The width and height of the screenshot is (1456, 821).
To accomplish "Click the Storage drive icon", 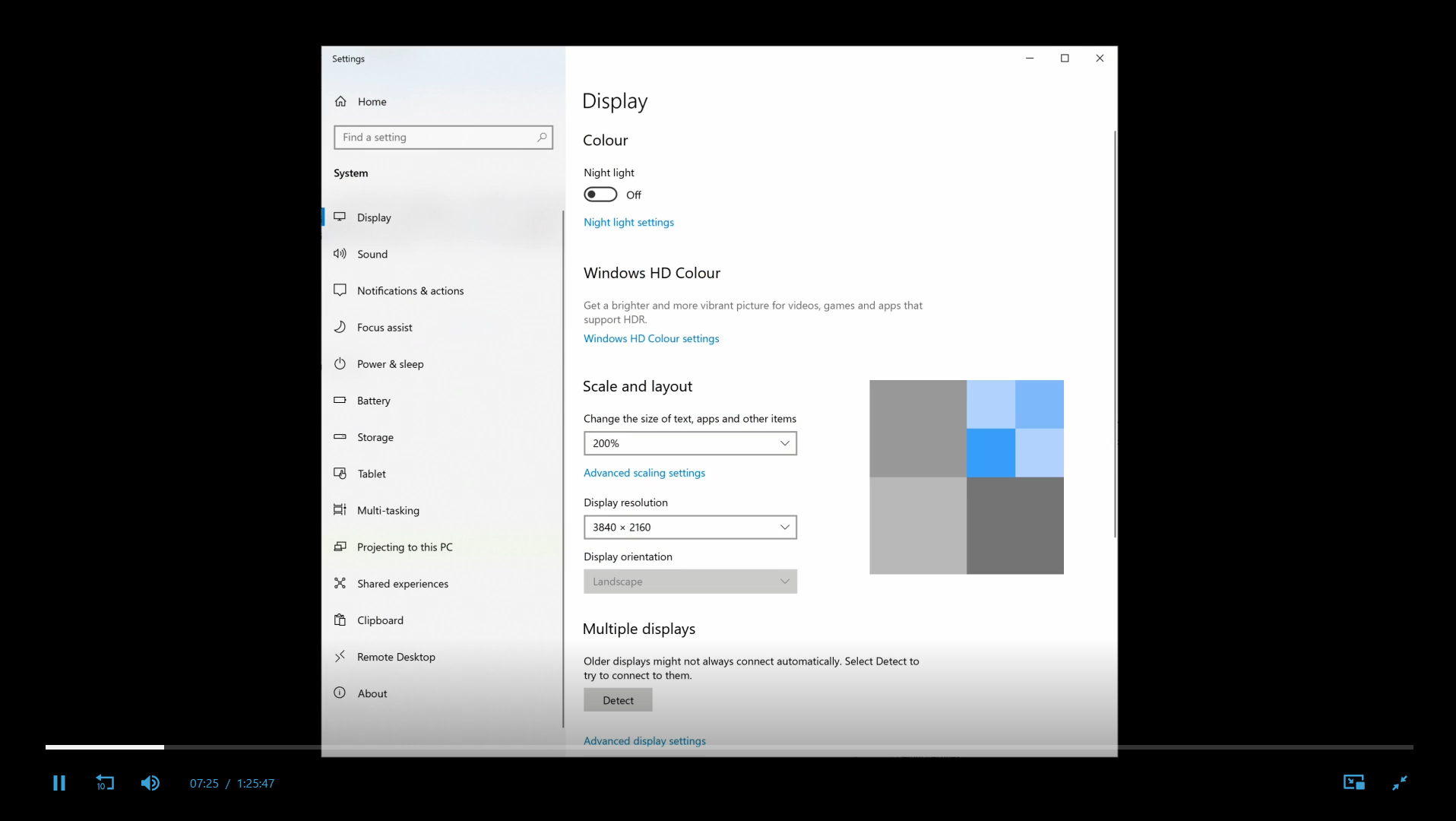I will pos(340,436).
